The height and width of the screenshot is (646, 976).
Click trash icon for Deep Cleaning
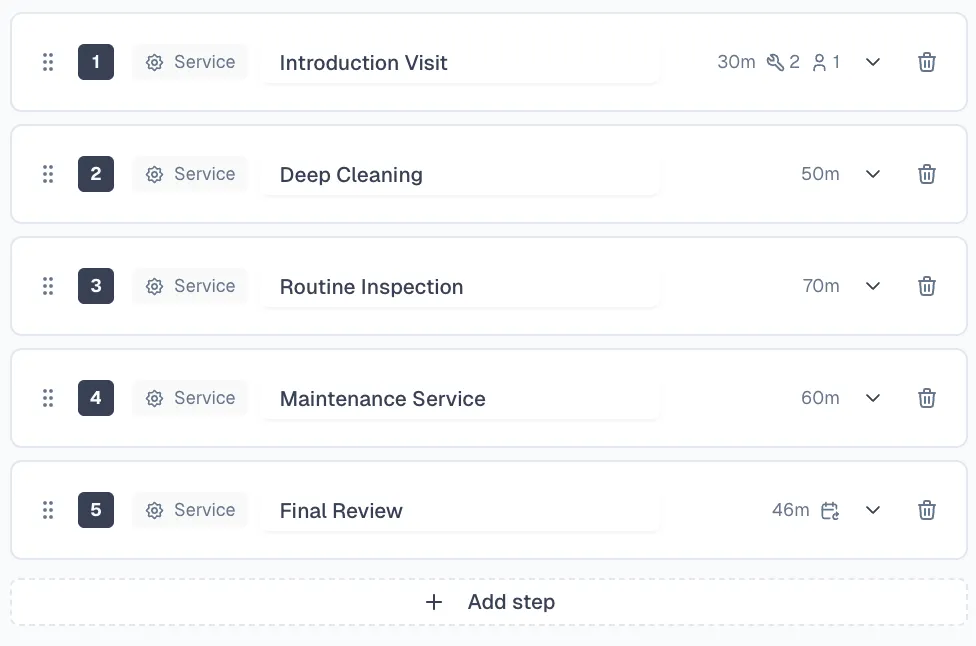coord(927,174)
